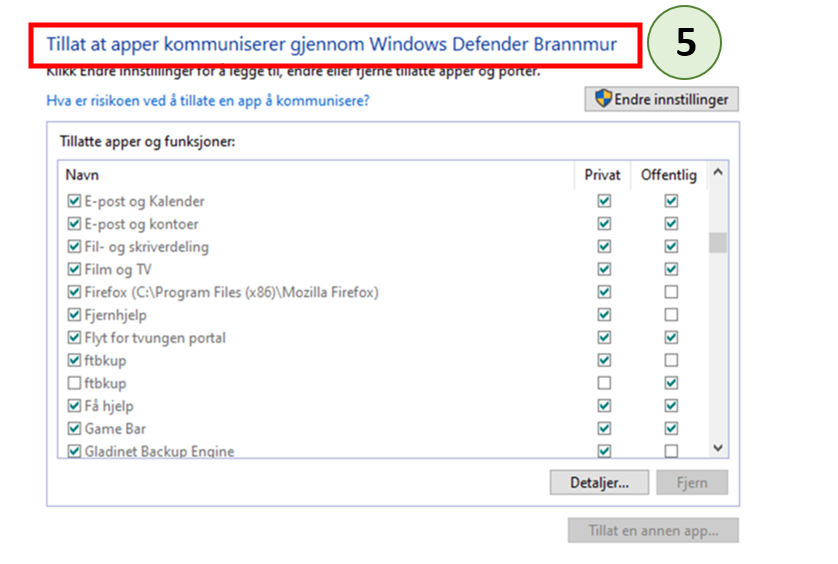Click the Privat column header
Screen dimensions: 838x564
[x=603, y=175]
